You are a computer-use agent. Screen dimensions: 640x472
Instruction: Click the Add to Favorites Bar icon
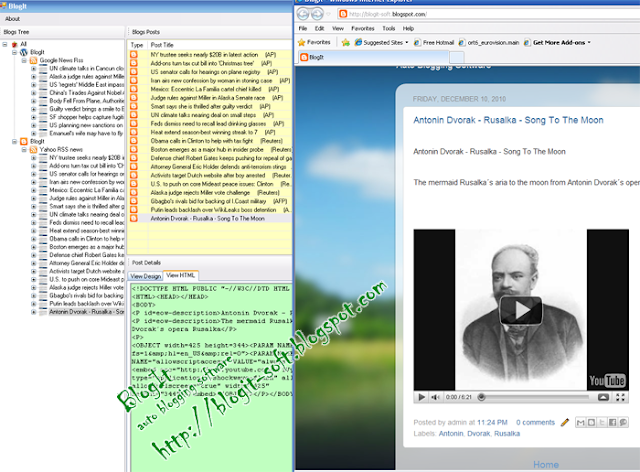345,42
